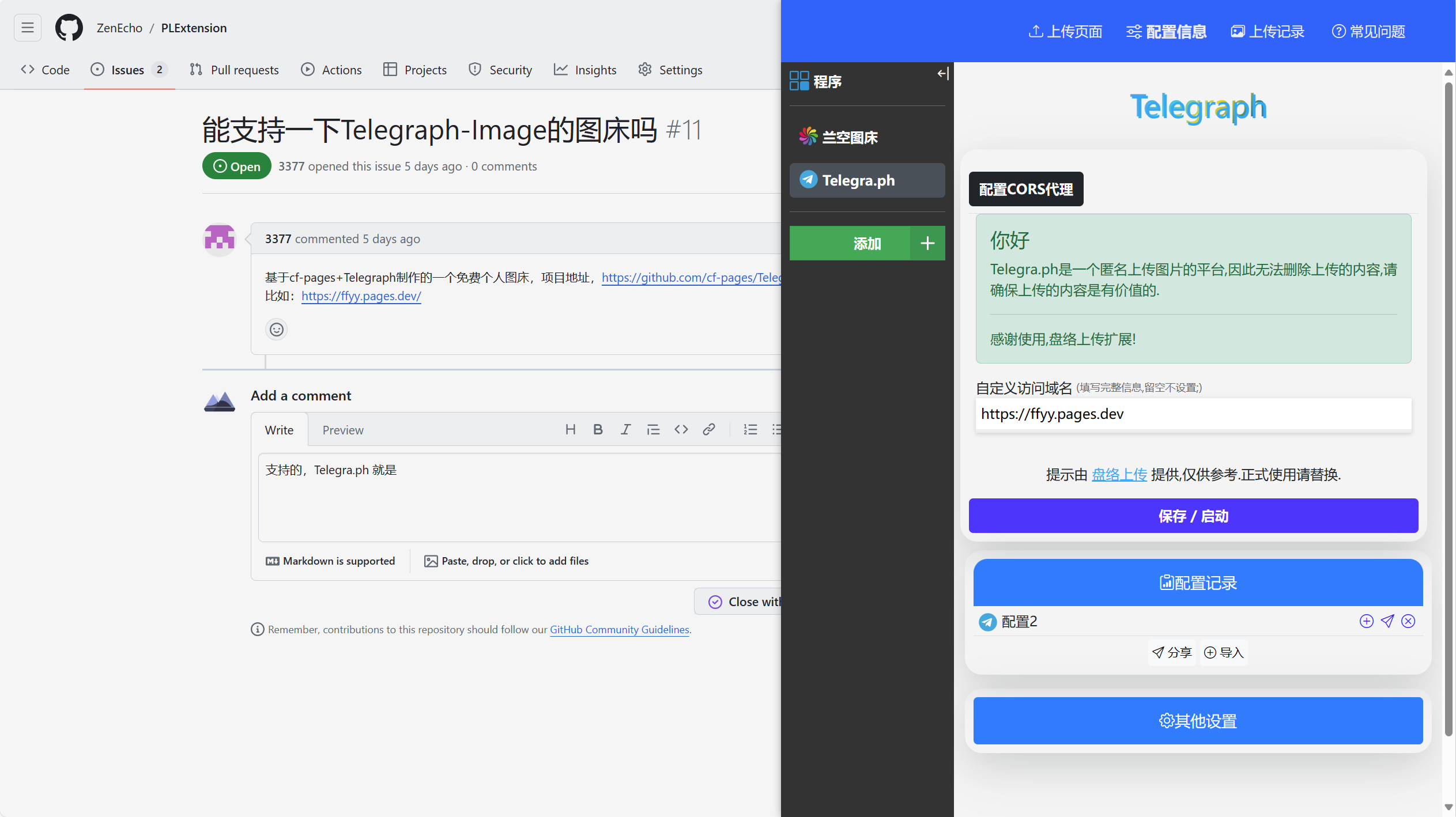Click the Close with comment button
Viewport: 1456px width, 817px height.
(738, 602)
